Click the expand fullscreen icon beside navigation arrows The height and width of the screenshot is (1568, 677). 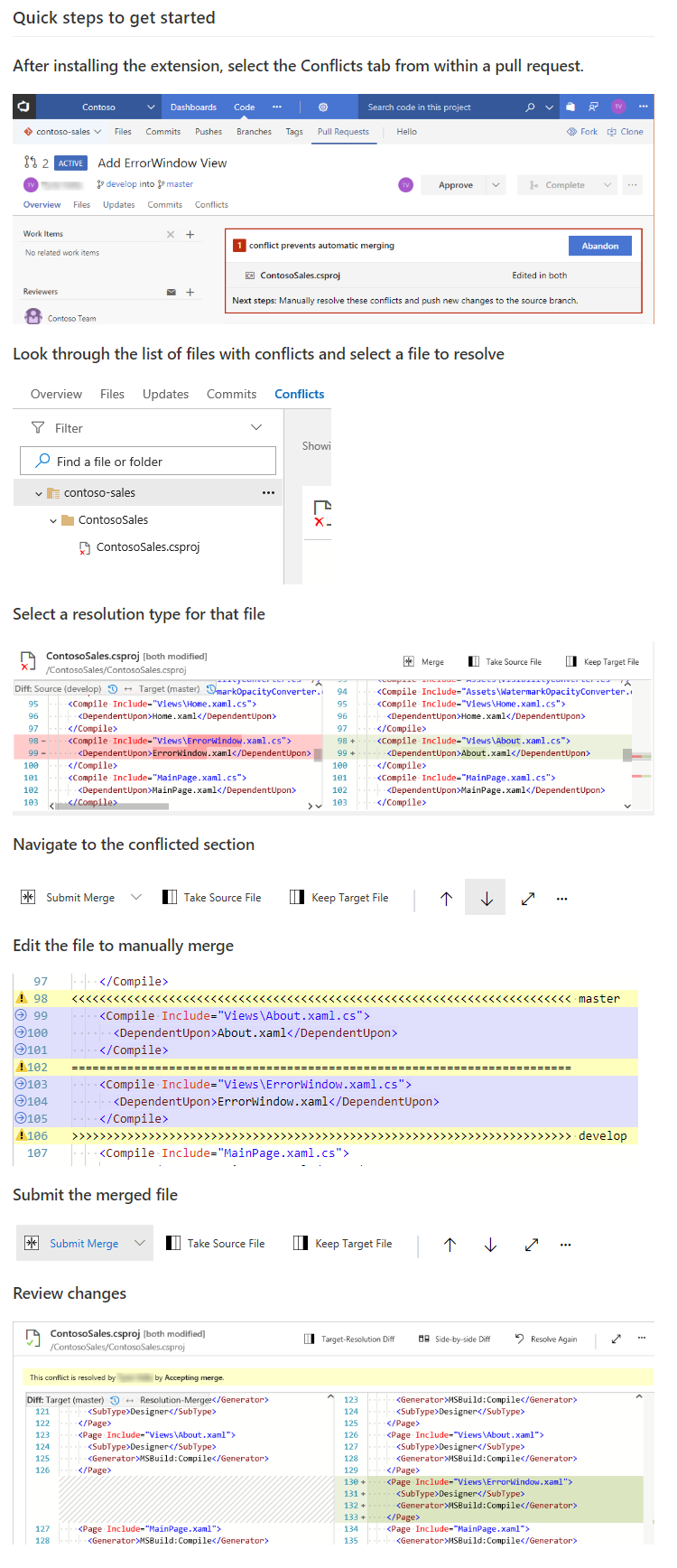tap(528, 898)
